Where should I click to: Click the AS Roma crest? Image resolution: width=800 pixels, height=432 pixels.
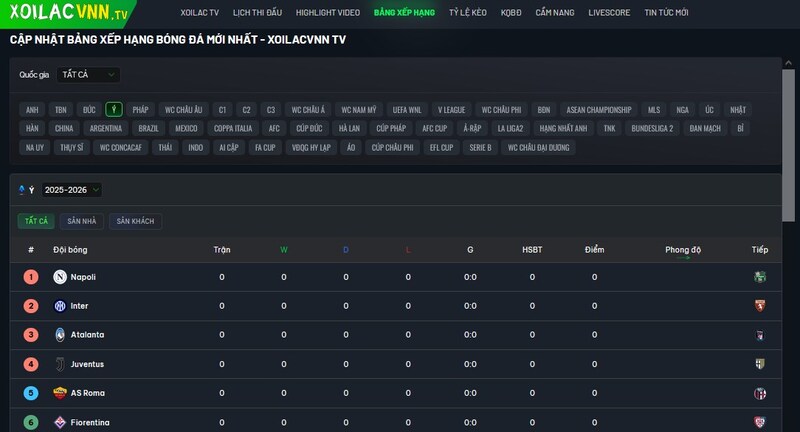60,393
